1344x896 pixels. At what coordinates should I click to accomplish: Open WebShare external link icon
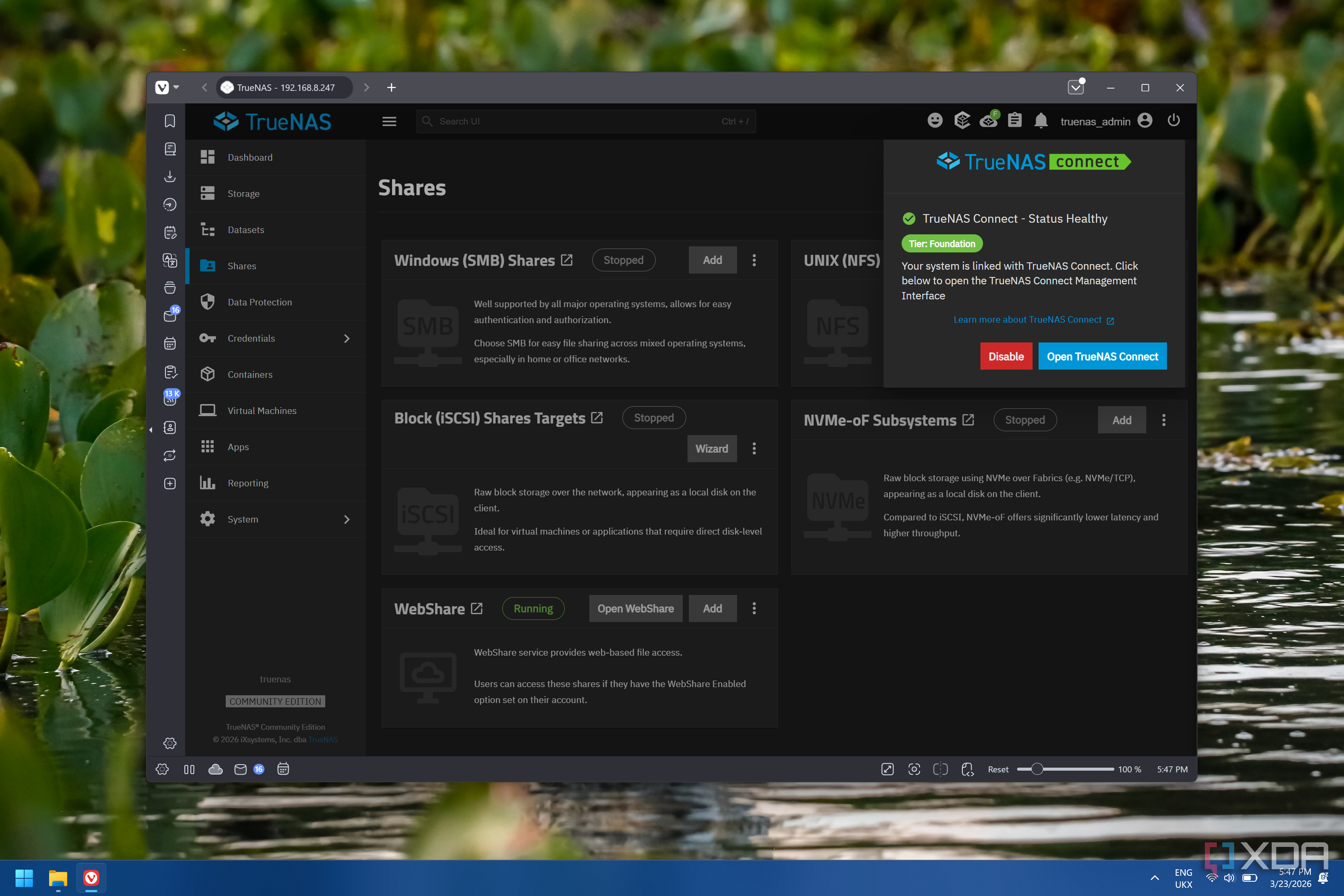tap(476, 609)
